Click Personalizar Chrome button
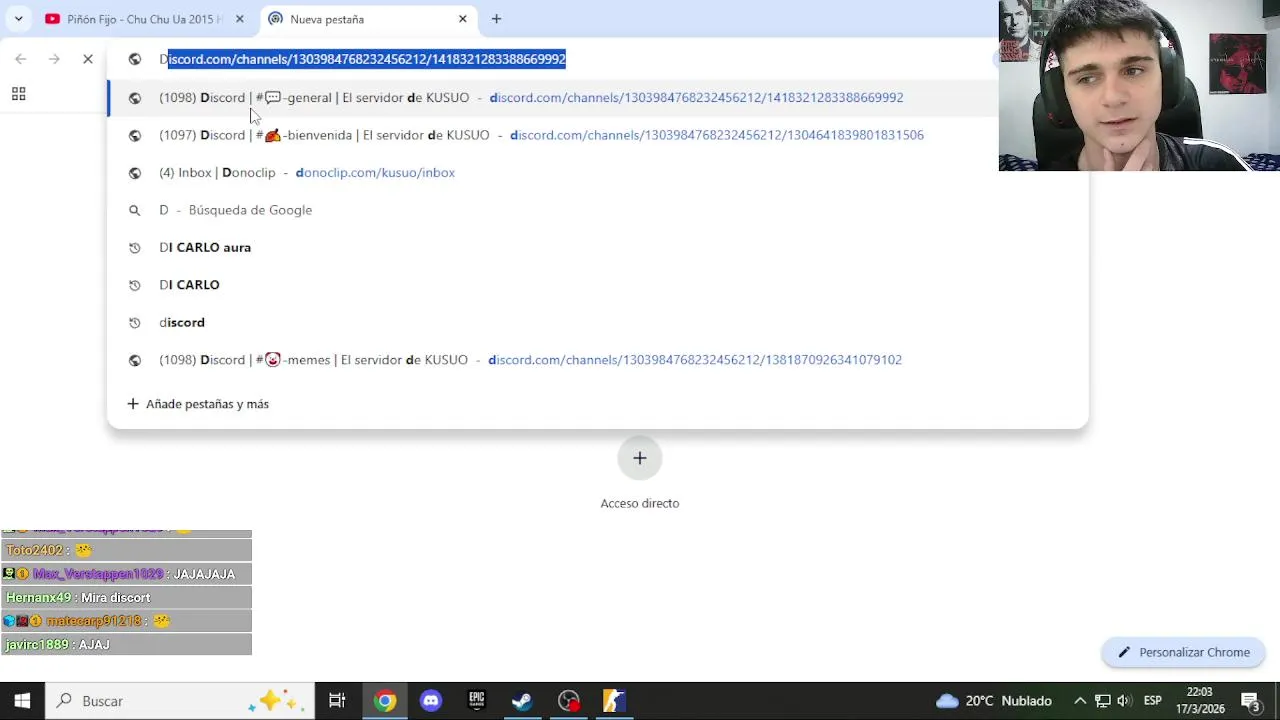This screenshot has width=1280, height=720. point(1183,652)
